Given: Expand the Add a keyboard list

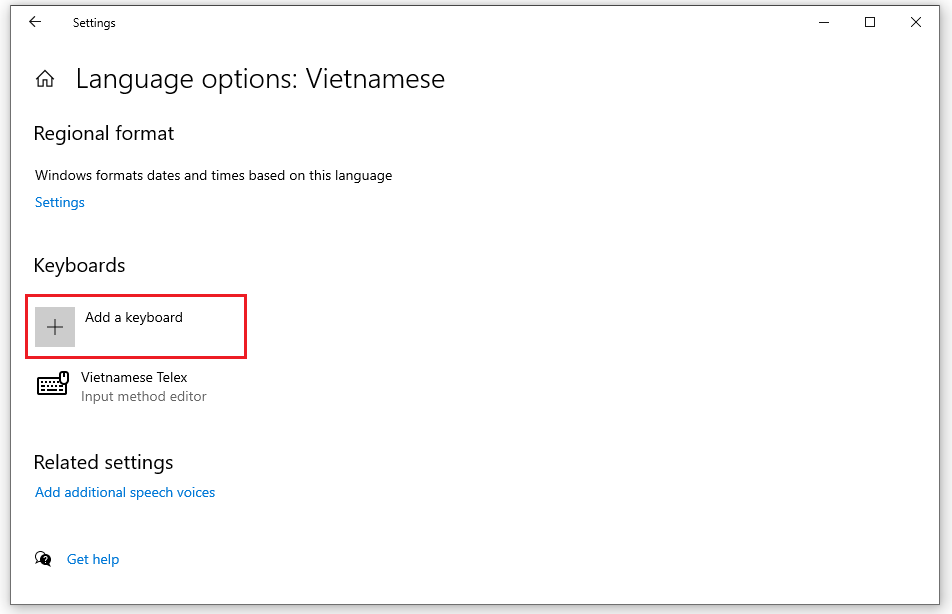Looking at the screenshot, I should click(x=135, y=326).
